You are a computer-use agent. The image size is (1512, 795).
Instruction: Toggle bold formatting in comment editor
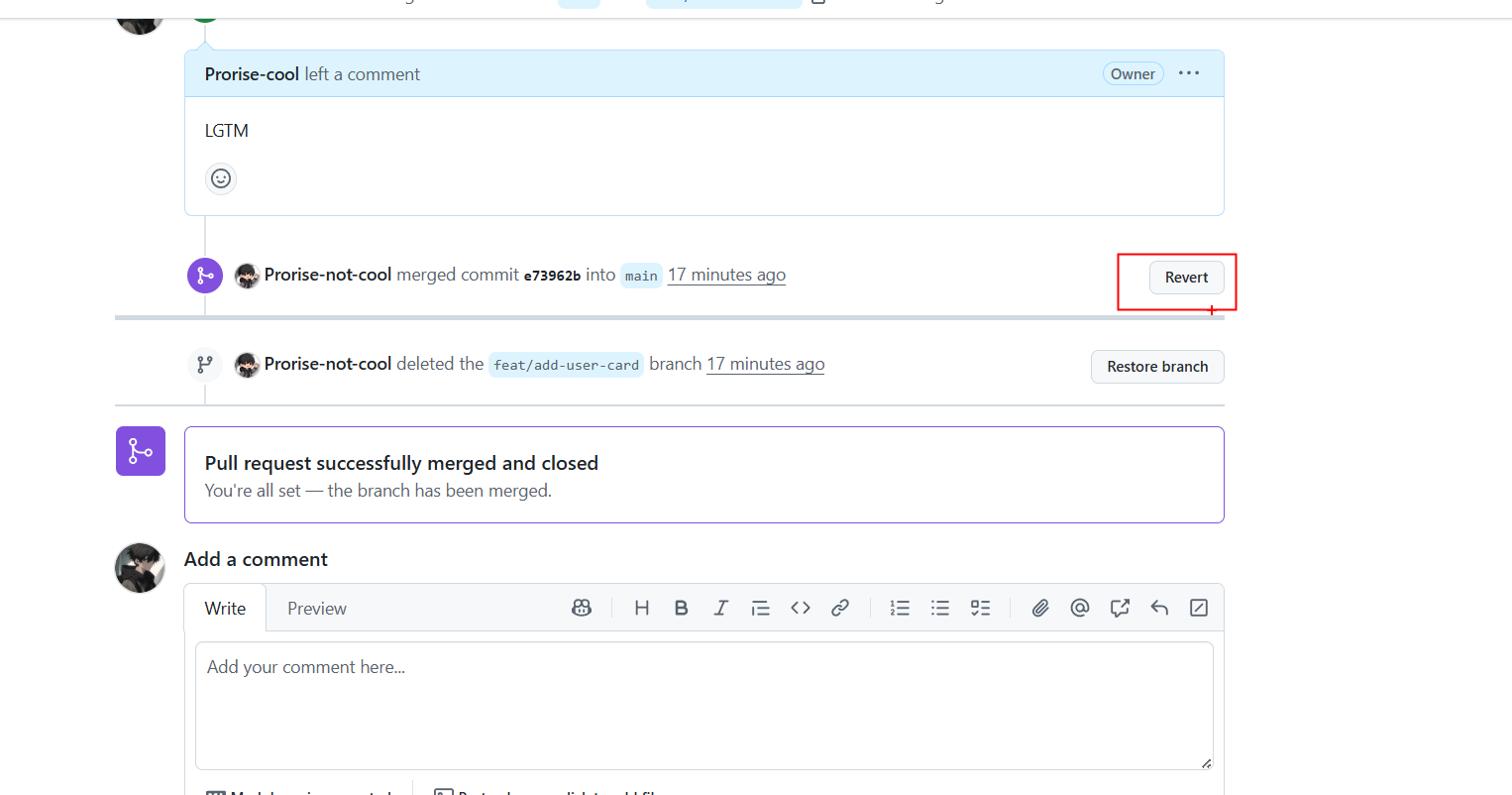pyautogui.click(x=682, y=608)
